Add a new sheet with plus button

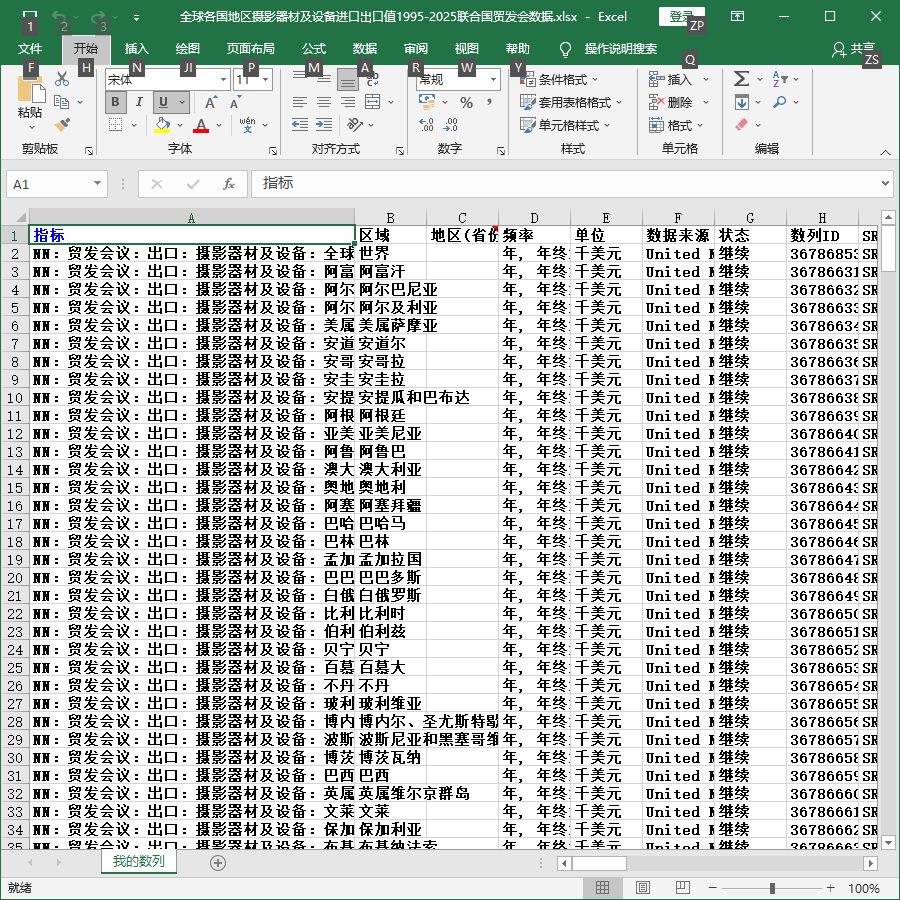(x=218, y=863)
